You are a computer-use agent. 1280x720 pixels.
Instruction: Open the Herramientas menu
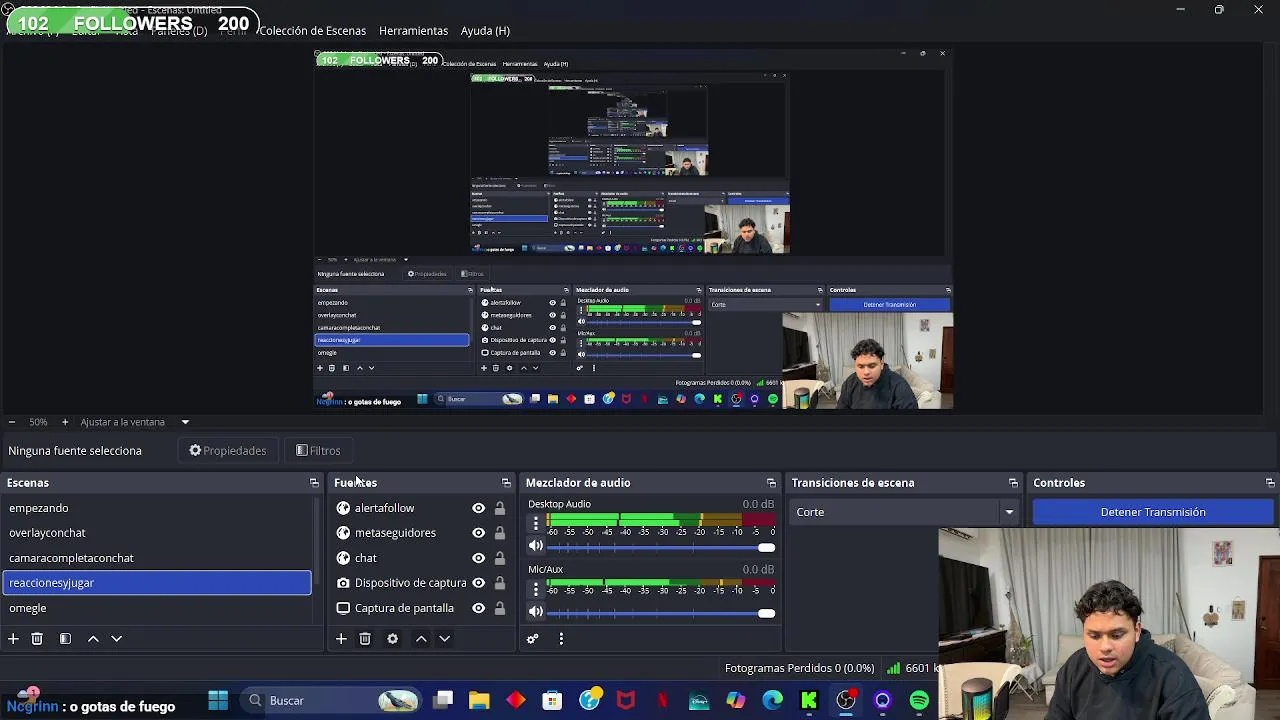(413, 31)
